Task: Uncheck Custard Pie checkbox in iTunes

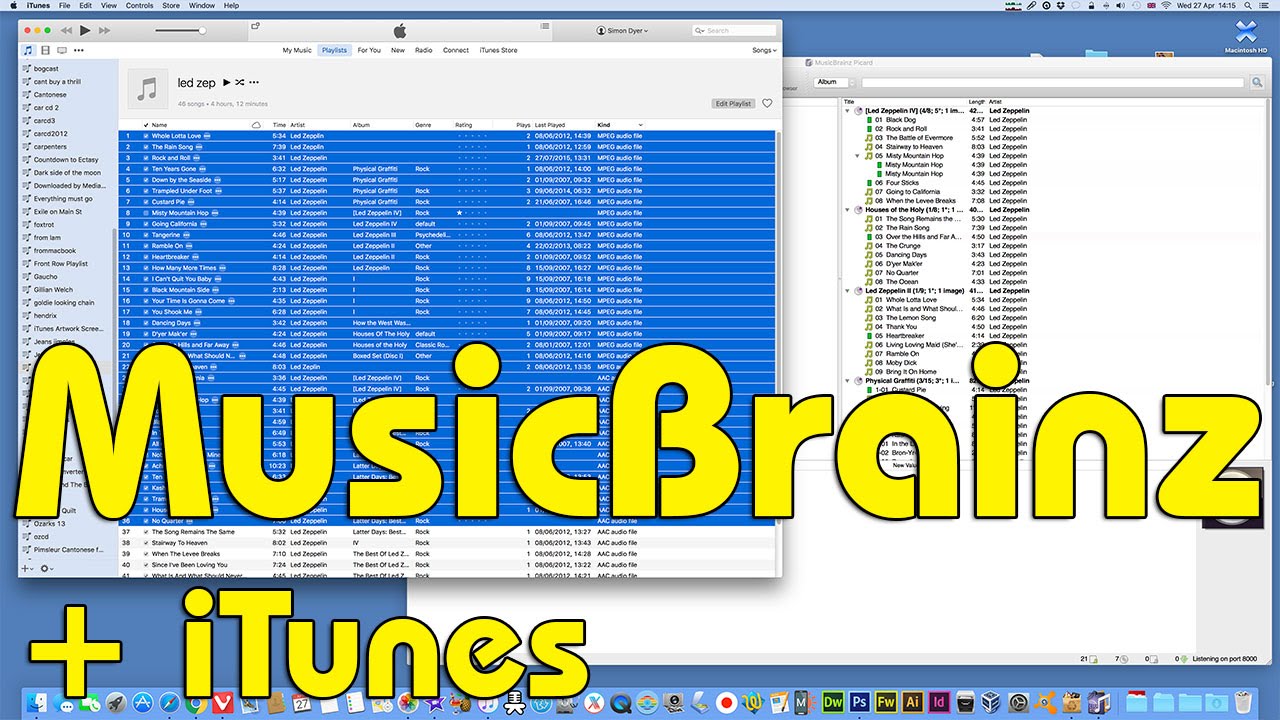Action: [145, 202]
